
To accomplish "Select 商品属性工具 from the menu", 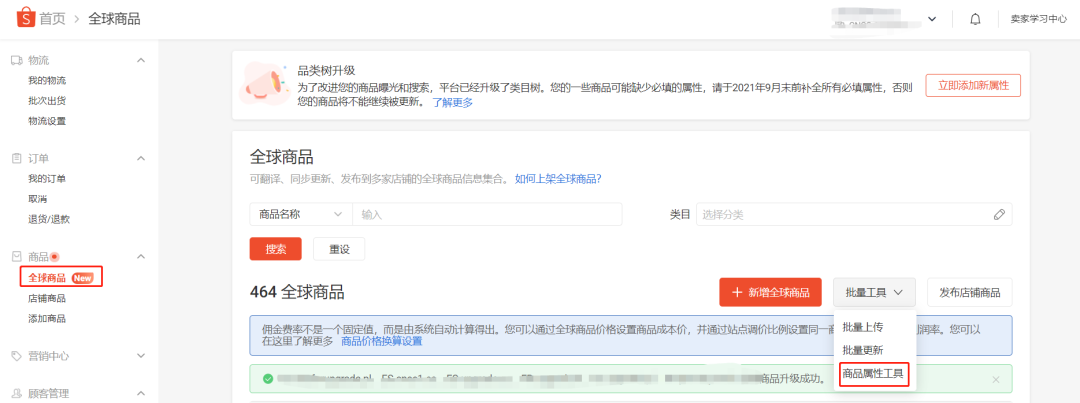I will [872, 373].
